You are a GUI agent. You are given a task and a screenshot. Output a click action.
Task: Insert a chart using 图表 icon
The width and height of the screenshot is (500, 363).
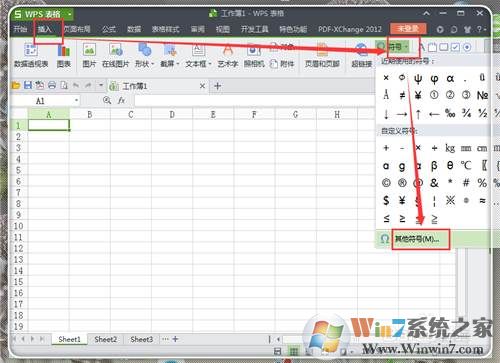64,56
